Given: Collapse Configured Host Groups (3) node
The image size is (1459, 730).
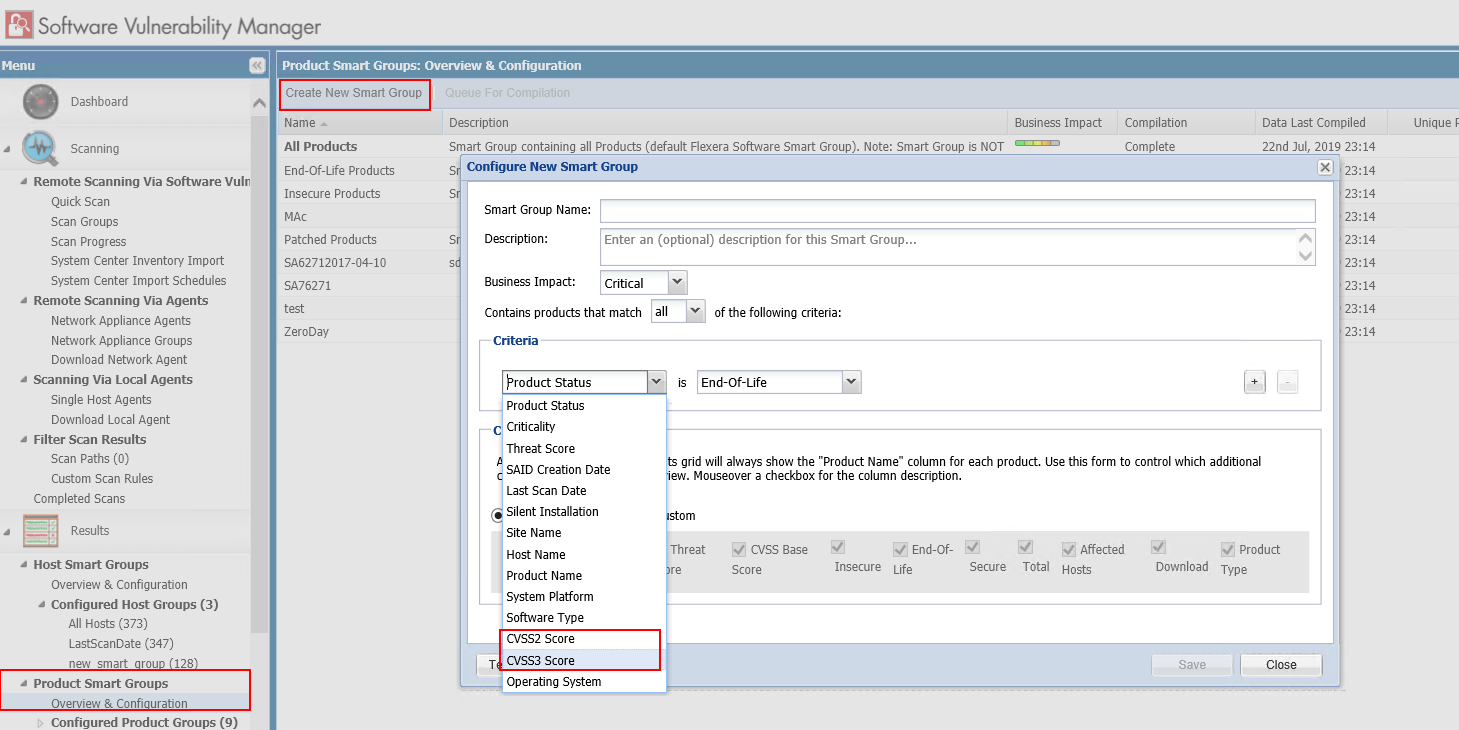Looking at the screenshot, I should click(x=41, y=605).
